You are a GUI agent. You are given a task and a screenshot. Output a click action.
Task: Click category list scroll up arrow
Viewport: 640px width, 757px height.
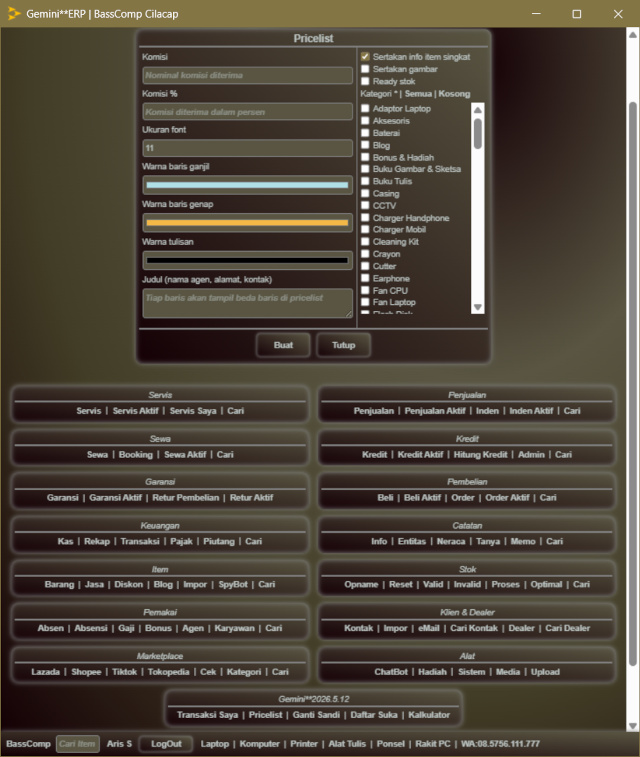(x=478, y=110)
